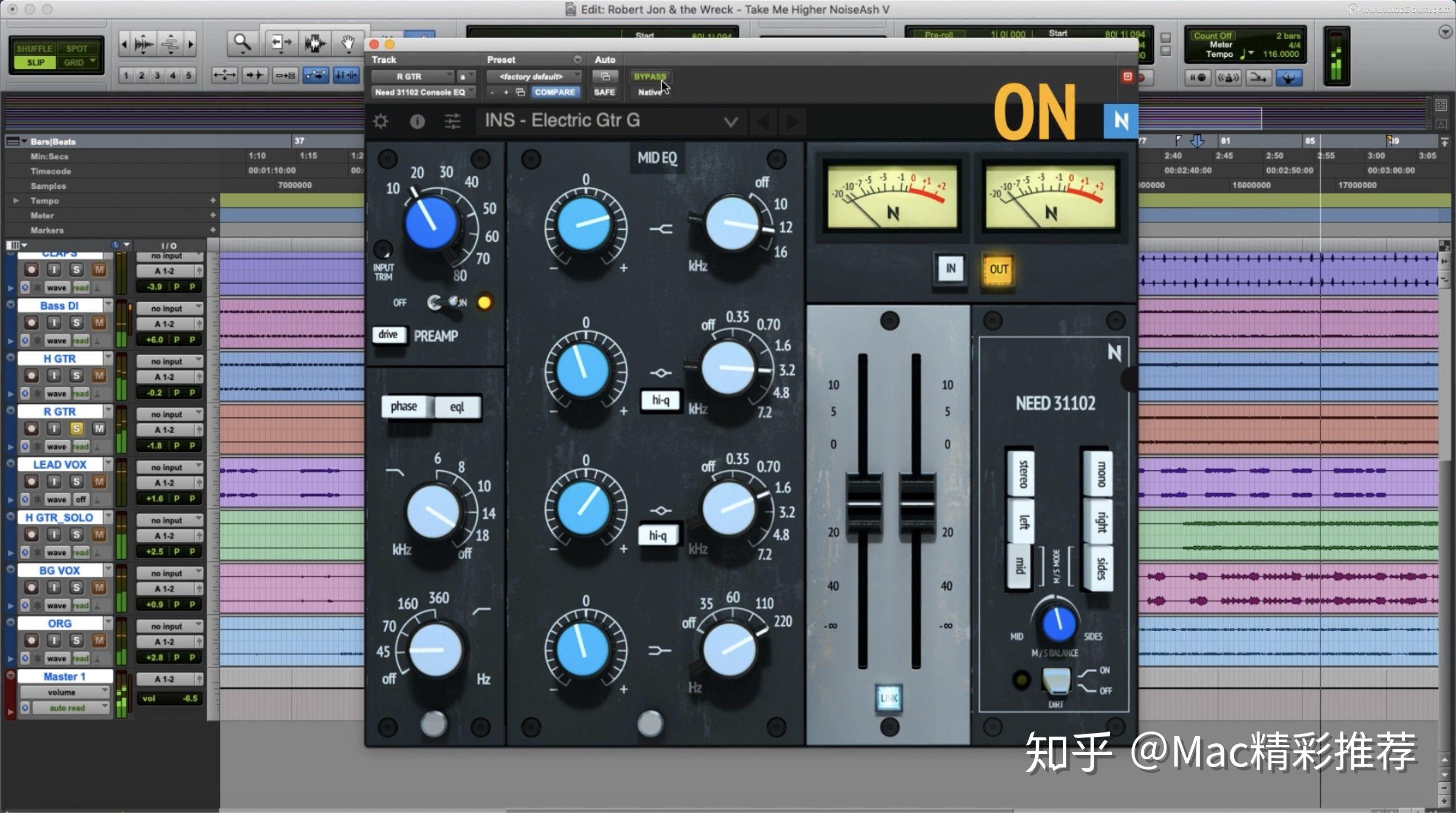Click horizontal zoom-in arrow in toolbar
The width and height of the screenshot is (1456, 813).
191,43
